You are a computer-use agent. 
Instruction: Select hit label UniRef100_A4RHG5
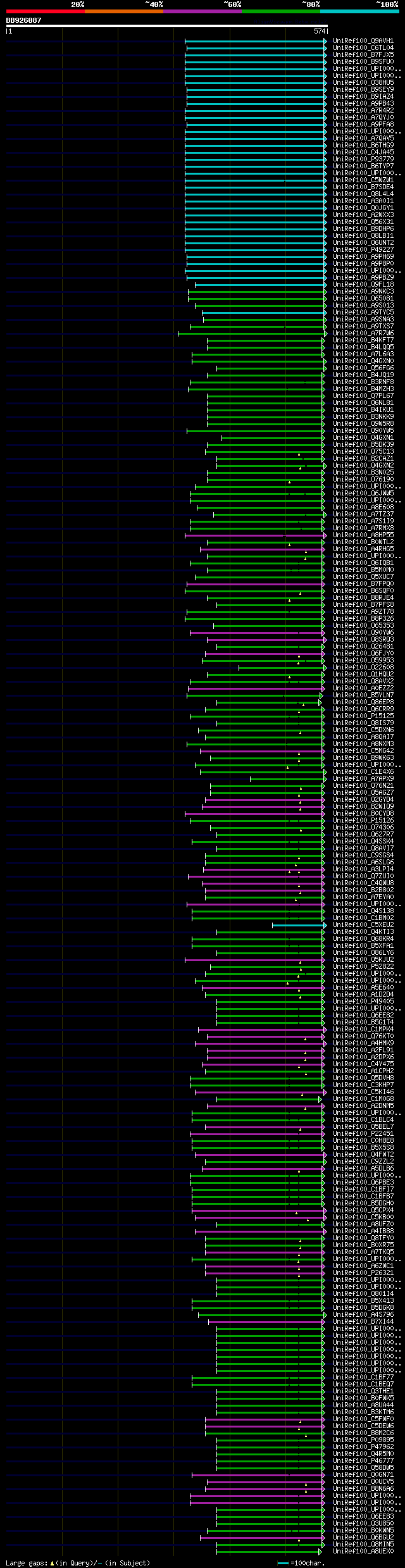pyautogui.click(x=363, y=549)
